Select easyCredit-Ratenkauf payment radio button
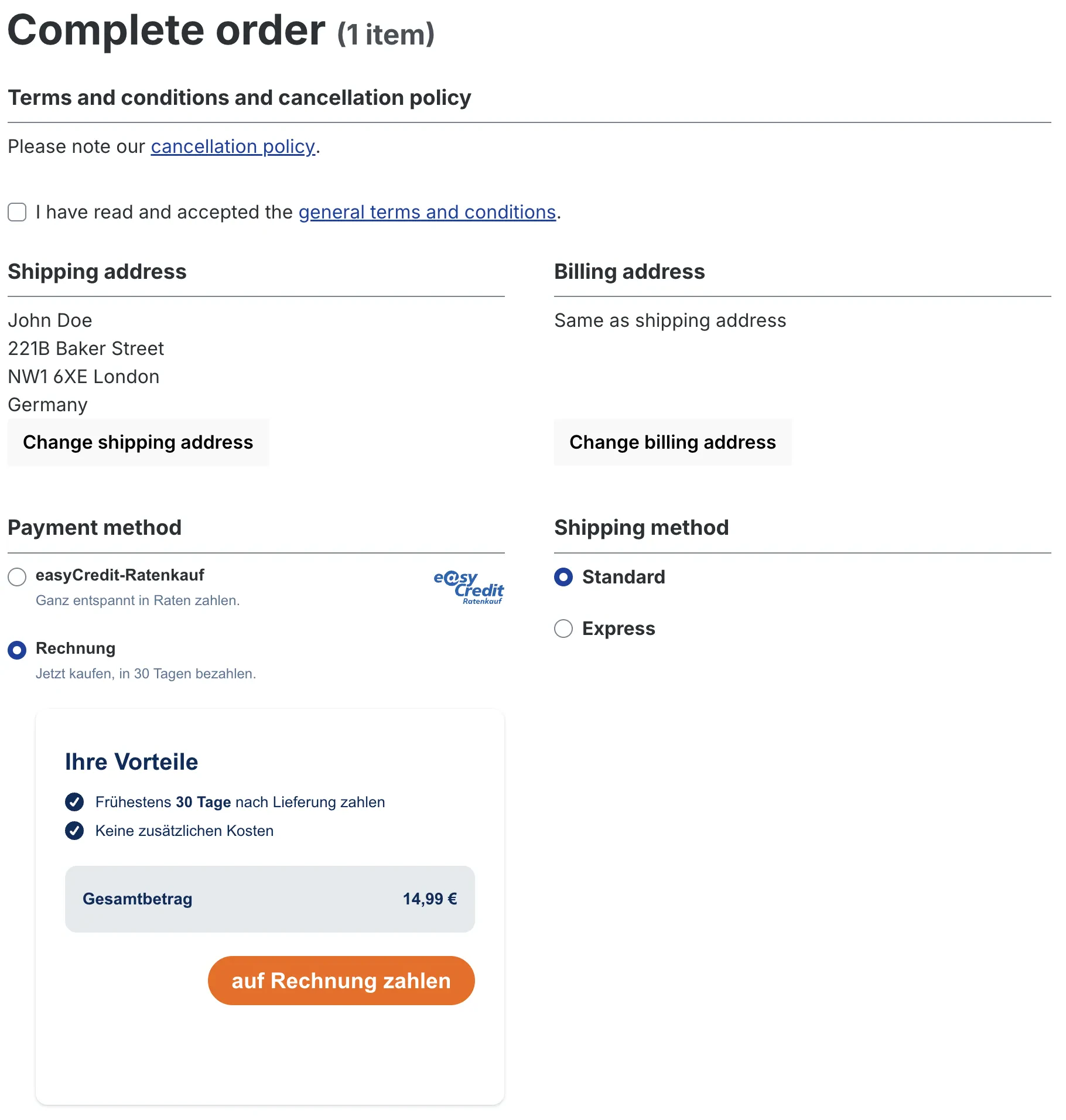The height and width of the screenshot is (1120, 1066). click(x=17, y=577)
